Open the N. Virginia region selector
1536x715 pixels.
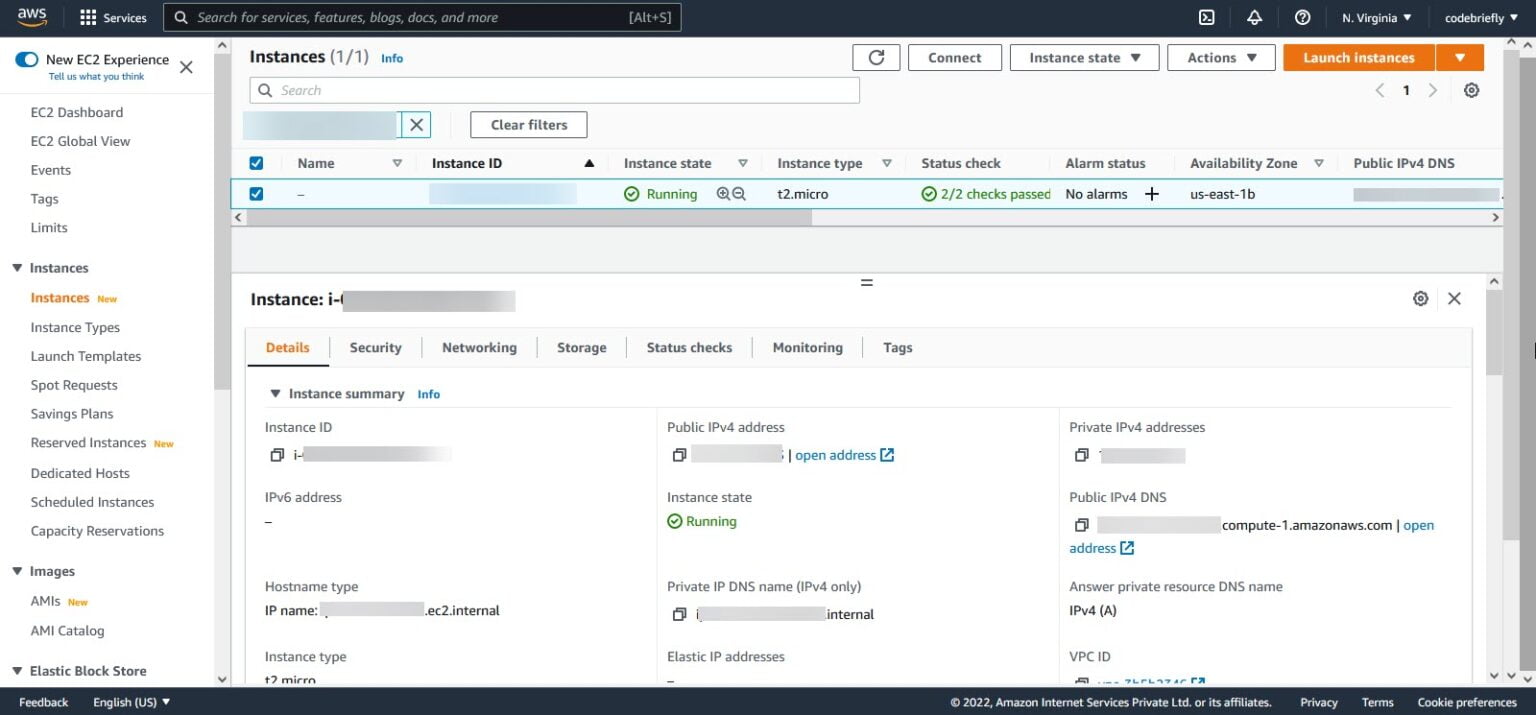[x=1376, y=17]
